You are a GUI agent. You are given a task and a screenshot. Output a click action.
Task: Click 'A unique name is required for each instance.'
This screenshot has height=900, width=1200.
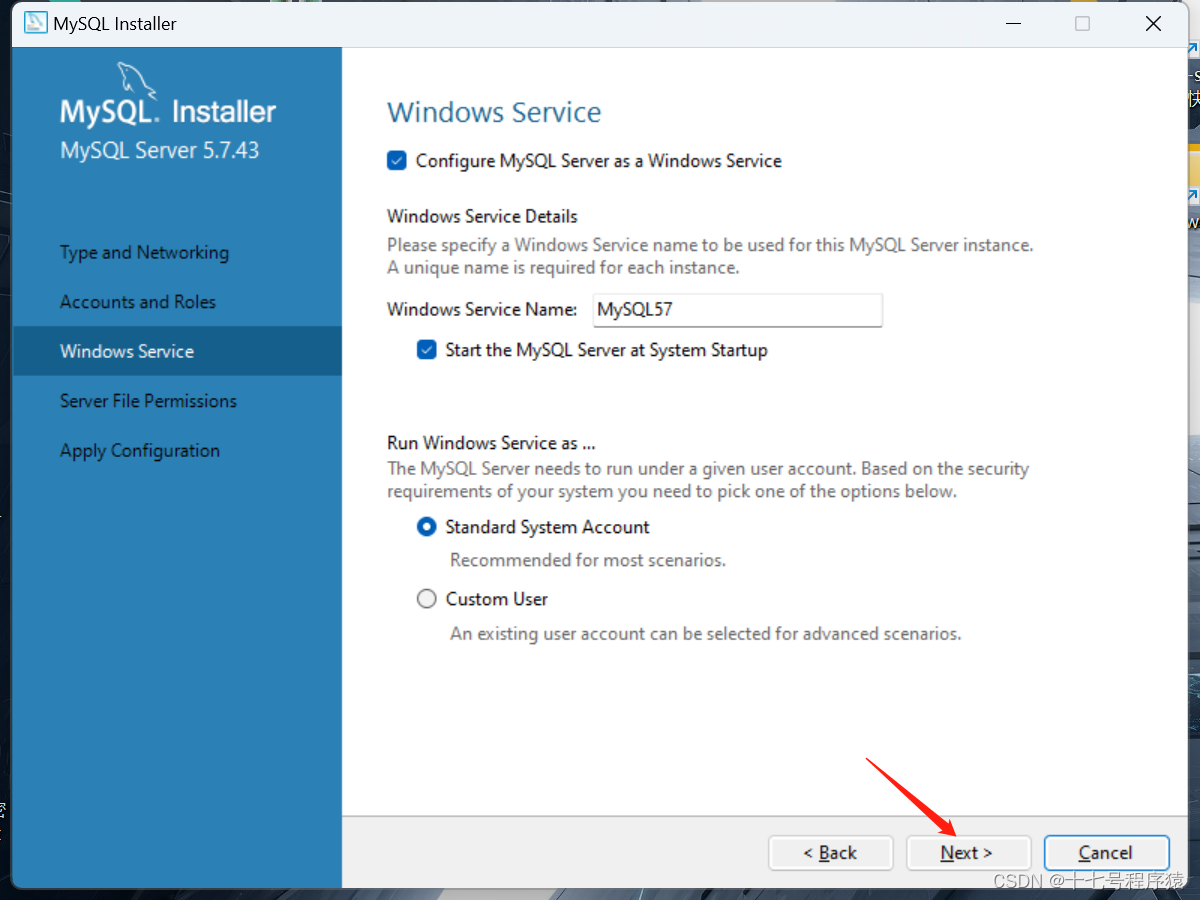point(563,268)
